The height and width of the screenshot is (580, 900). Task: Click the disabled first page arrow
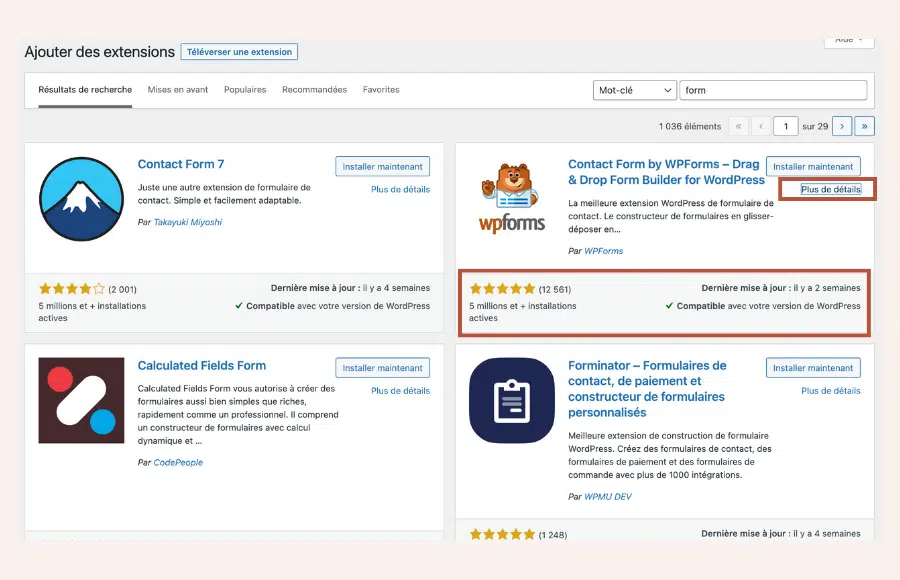tap(739, 126)
